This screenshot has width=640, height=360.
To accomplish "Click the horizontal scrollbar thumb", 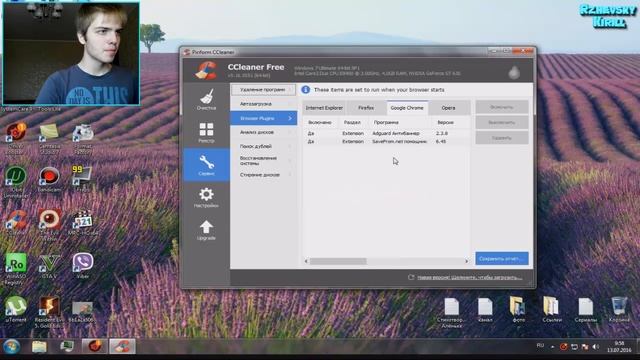I will [x=338, y=261].
